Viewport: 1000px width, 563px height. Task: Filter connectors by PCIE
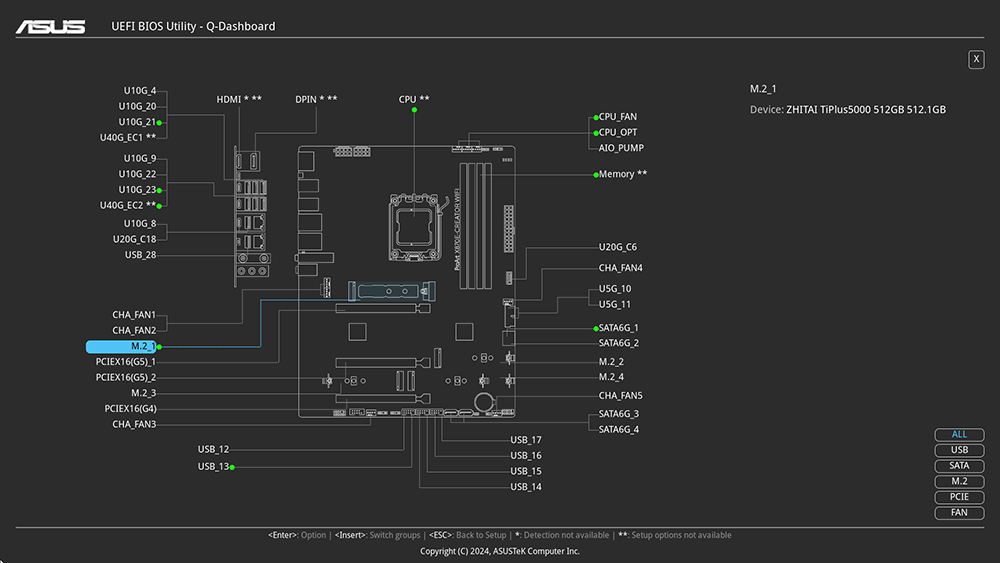pyautogui.click(x=959, y=497)
